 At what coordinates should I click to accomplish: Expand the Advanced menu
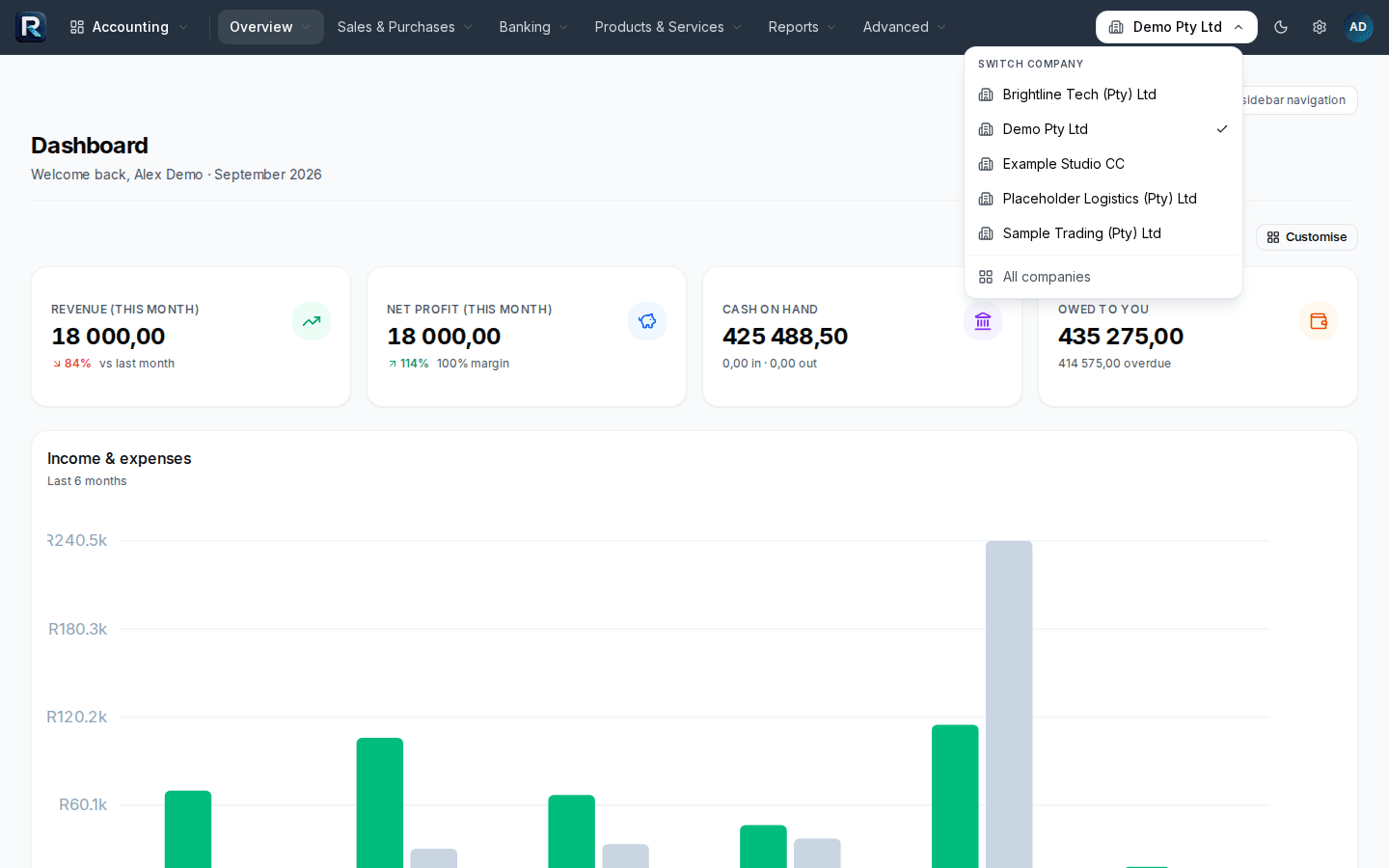904,27
